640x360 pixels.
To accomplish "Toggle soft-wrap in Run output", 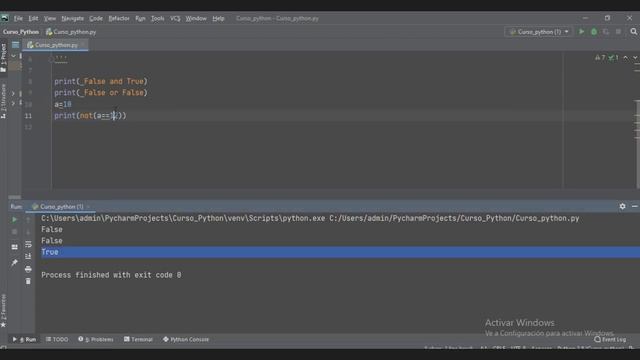I will (28, 244).
